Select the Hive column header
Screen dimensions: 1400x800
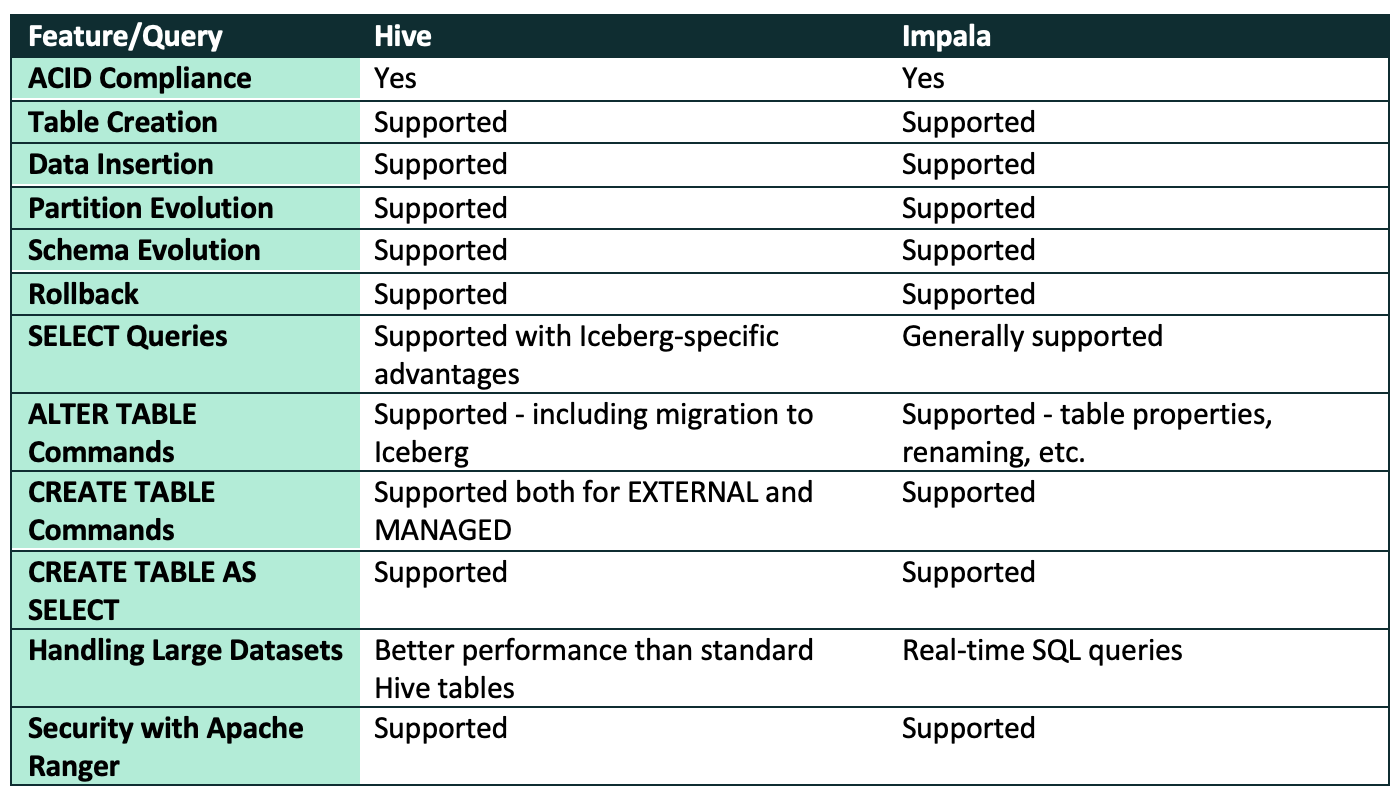pos(403,36)
